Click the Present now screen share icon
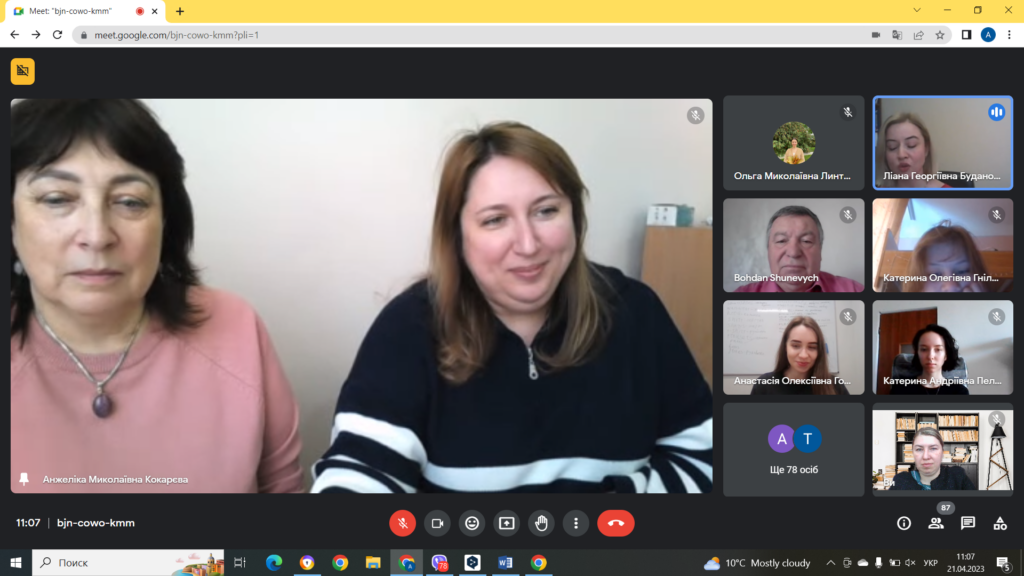1024x576 pixels. pyautogui.click(x=507, y=523)
